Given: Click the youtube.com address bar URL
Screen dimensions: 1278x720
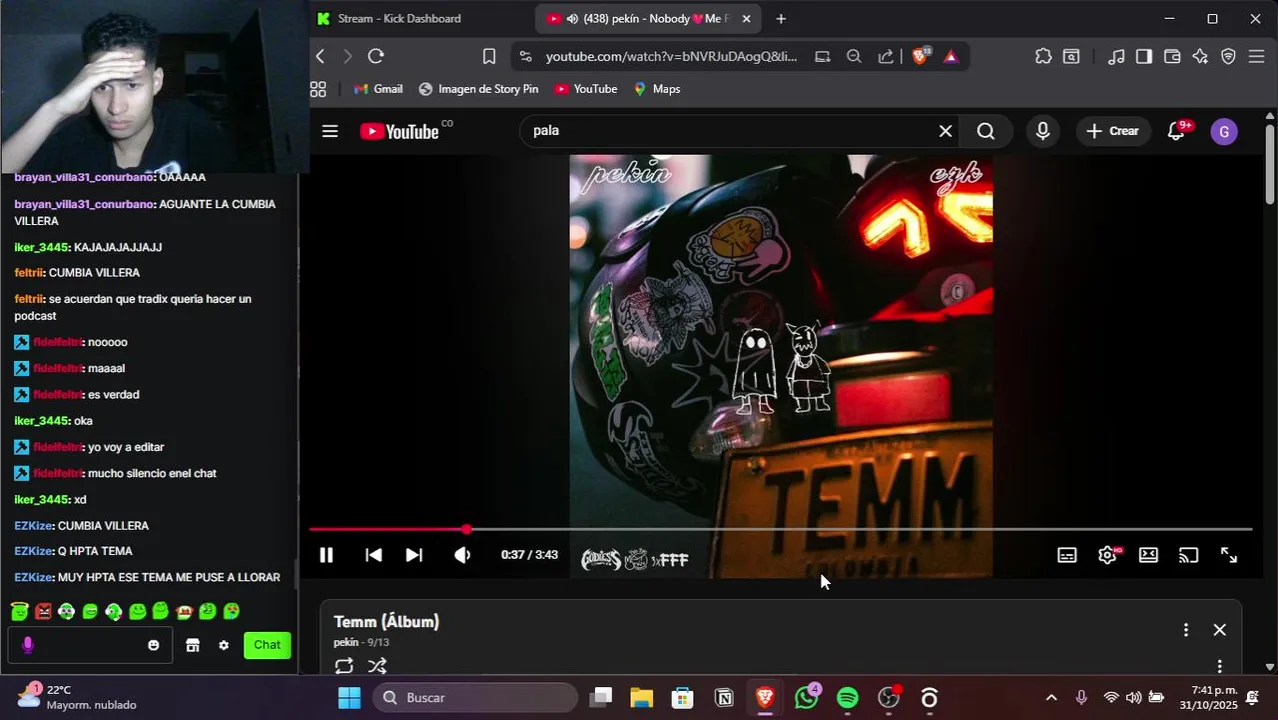Looking at the screenshot, I should 671,57.
